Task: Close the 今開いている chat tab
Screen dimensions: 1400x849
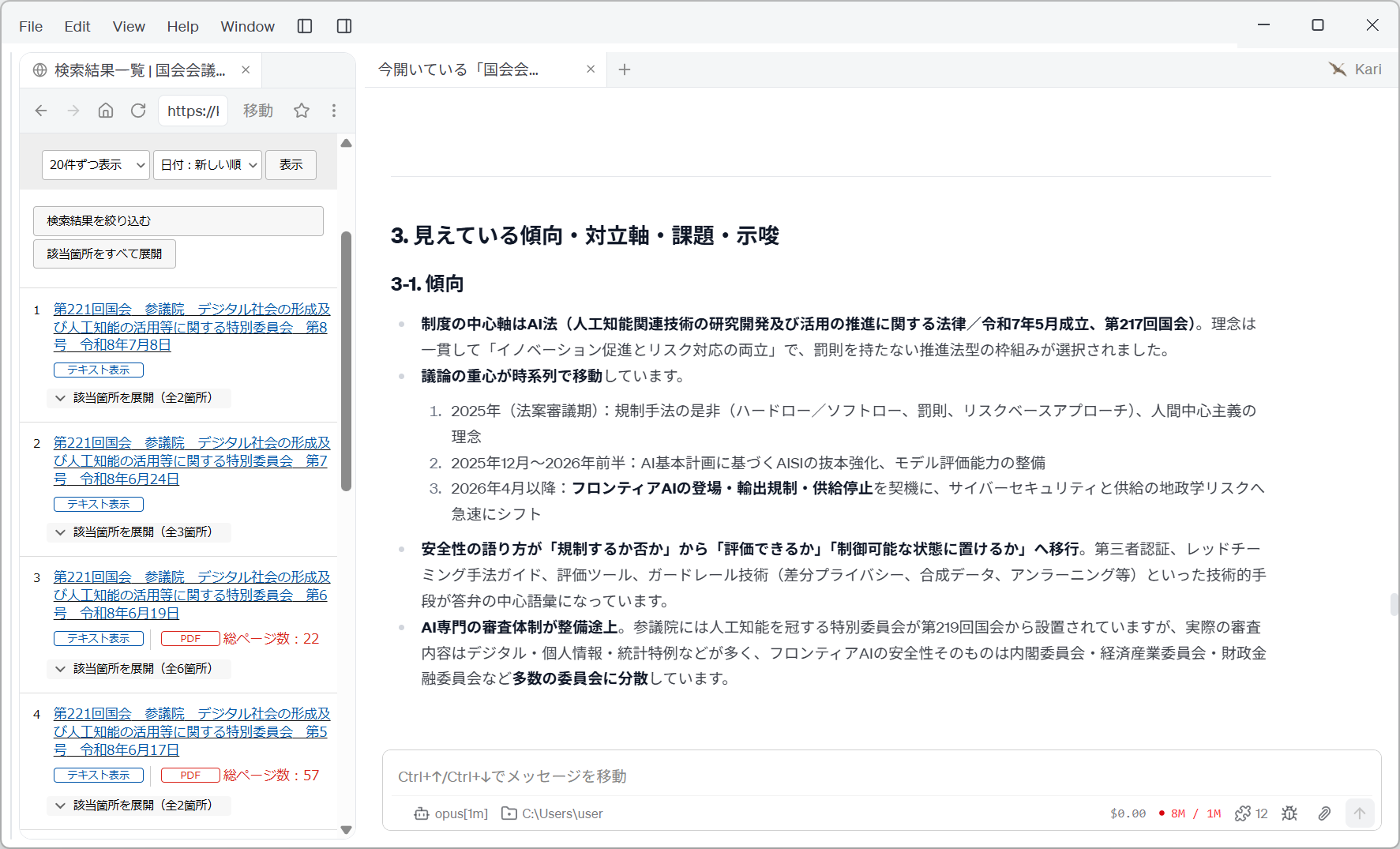Action: 591,69
